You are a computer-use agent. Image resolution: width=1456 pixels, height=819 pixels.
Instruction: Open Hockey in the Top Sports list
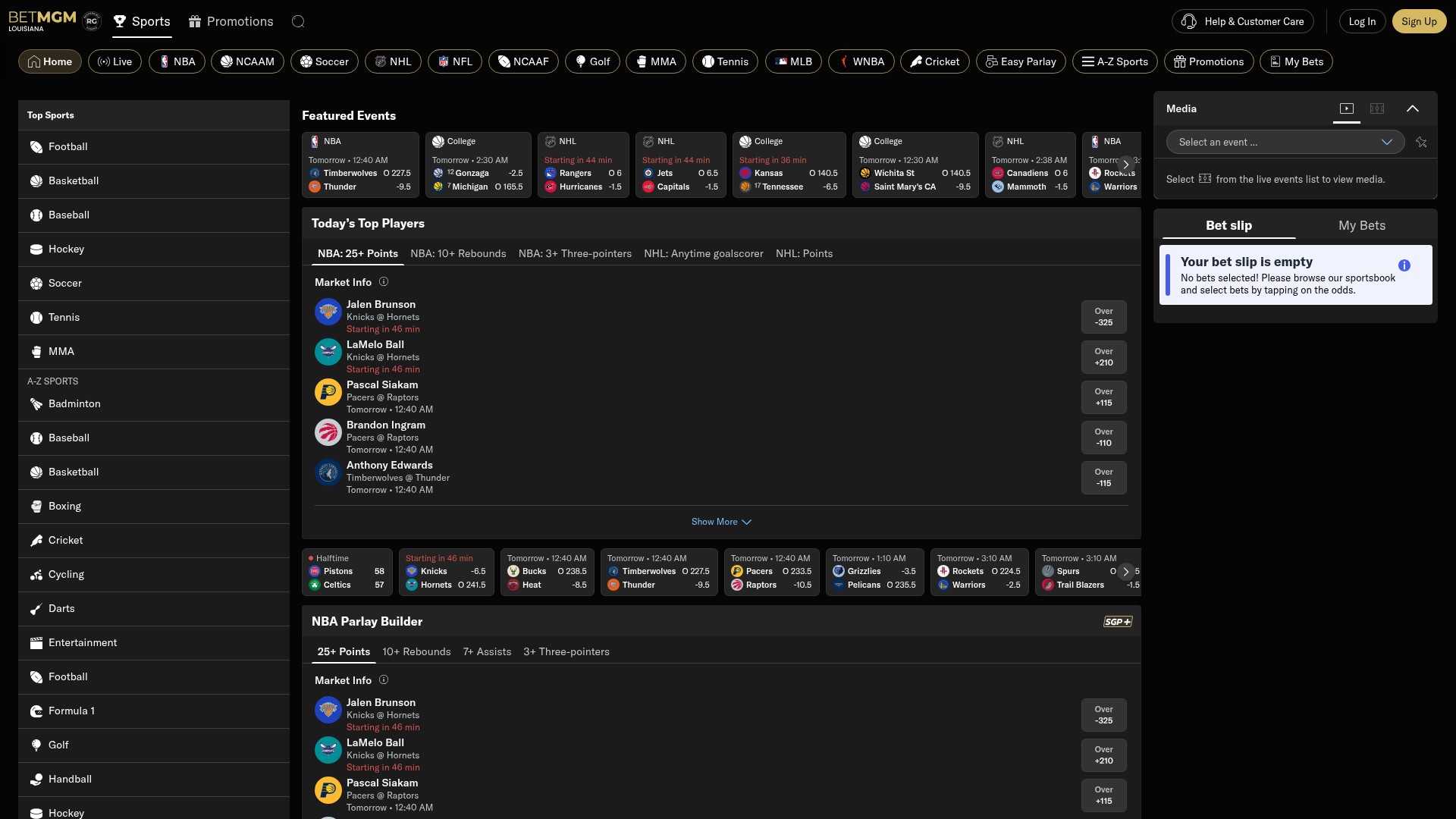click(154, 249)
